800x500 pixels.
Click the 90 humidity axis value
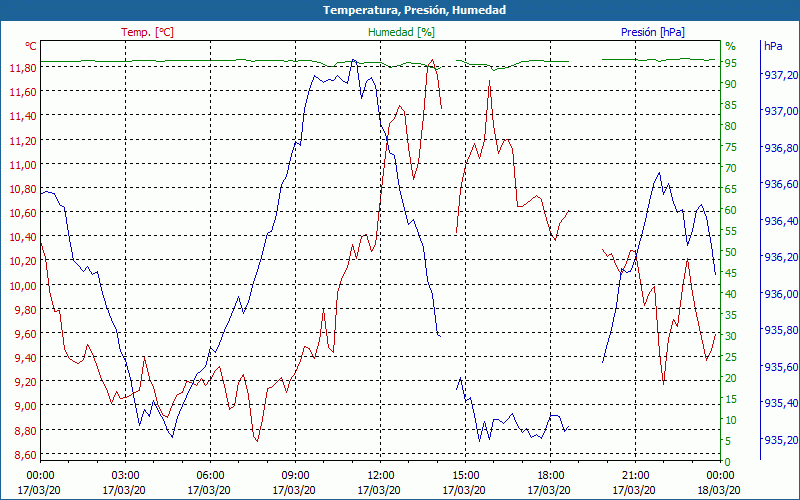coord(731,84)
